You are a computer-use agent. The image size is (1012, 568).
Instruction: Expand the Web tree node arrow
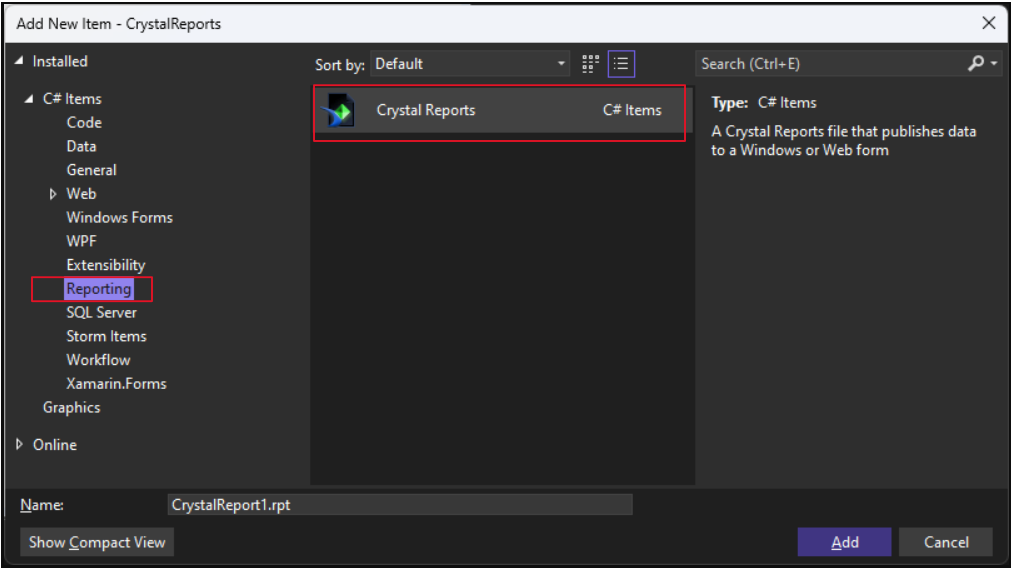point(53,194)
